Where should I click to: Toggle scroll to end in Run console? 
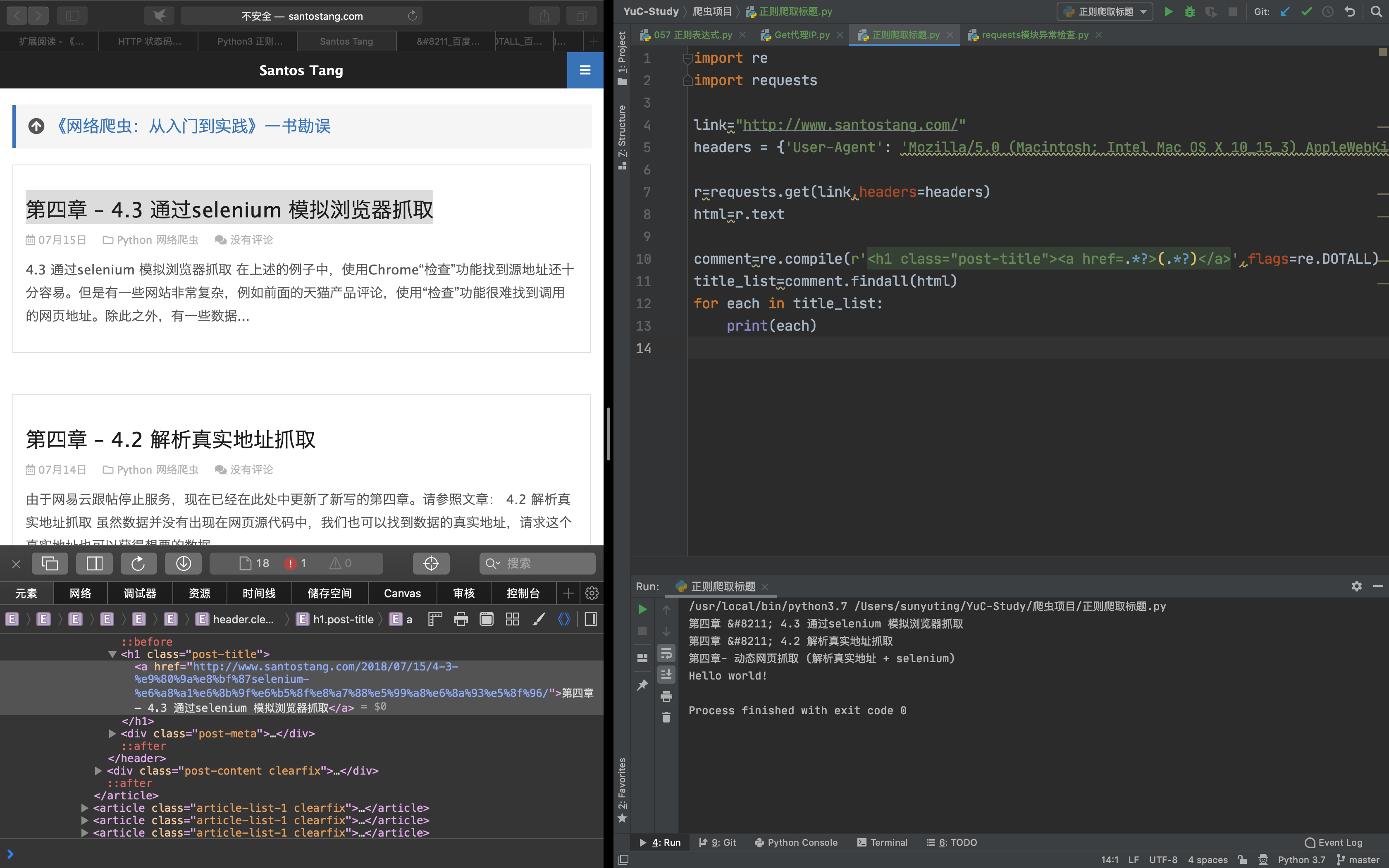666,674
